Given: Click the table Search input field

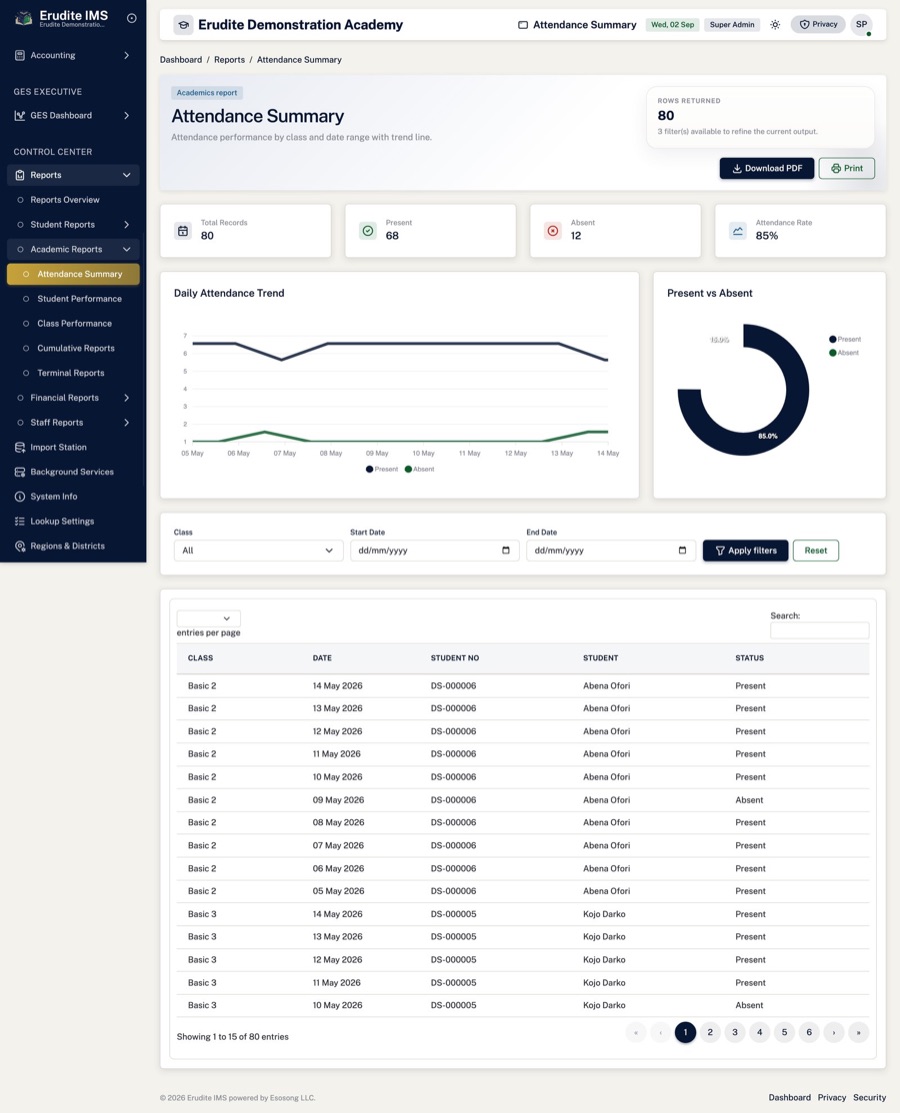Looking at the screenshot, I should pos(819,630).
